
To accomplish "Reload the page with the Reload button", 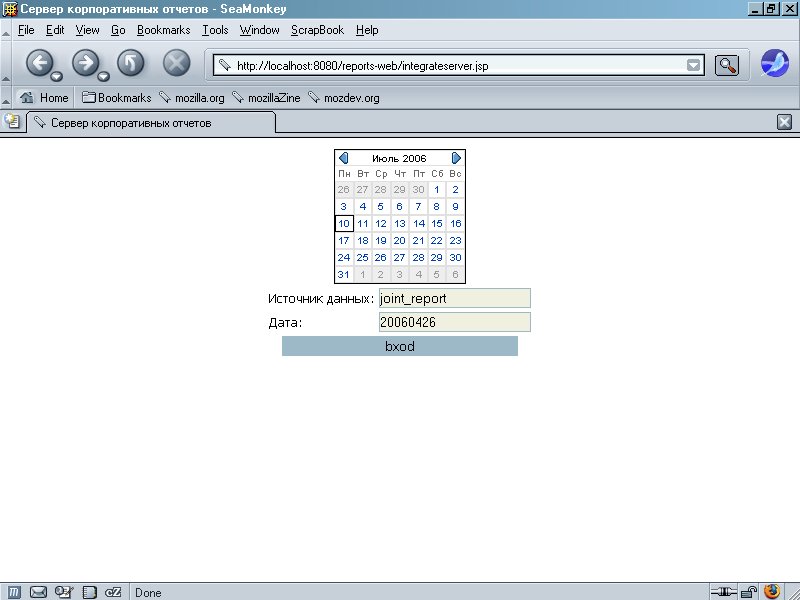I will pos(131,63).
